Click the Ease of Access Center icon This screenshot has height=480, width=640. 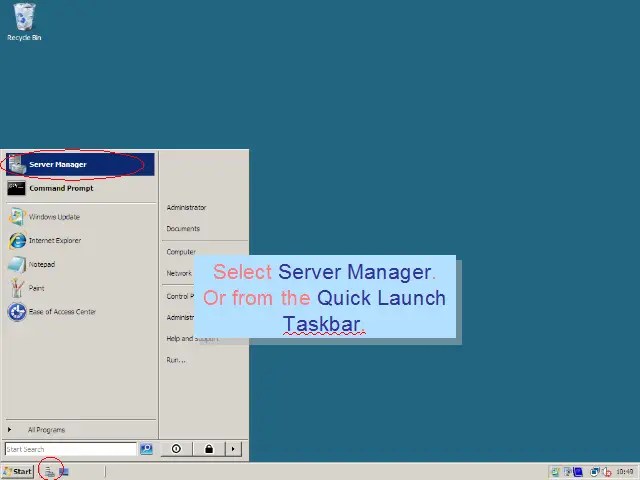[17, 312]
